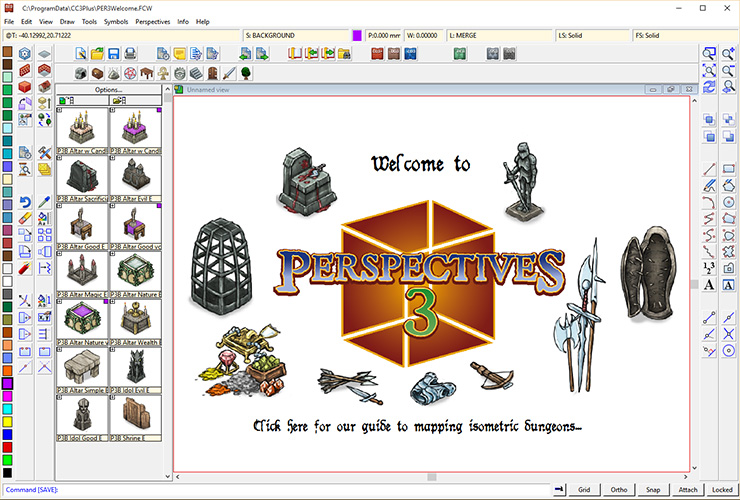Click the Options... button in symbol catalog
This screenshot has width=740, height=500.
[109, 90]
